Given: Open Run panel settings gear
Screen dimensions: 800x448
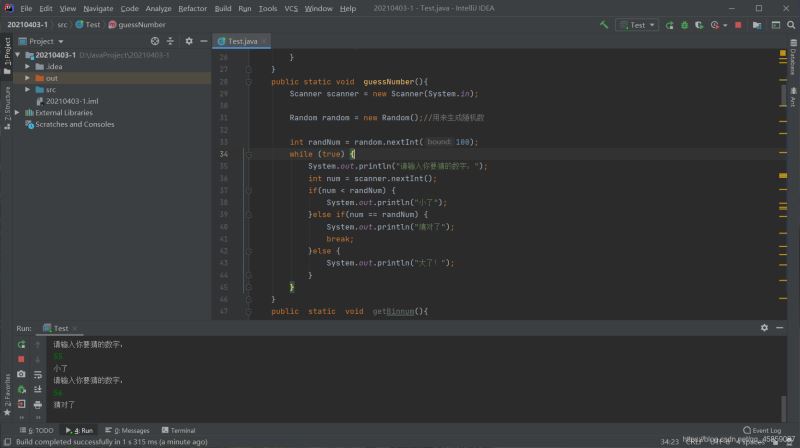Looking at the screenshot, I should pos(765,328).
